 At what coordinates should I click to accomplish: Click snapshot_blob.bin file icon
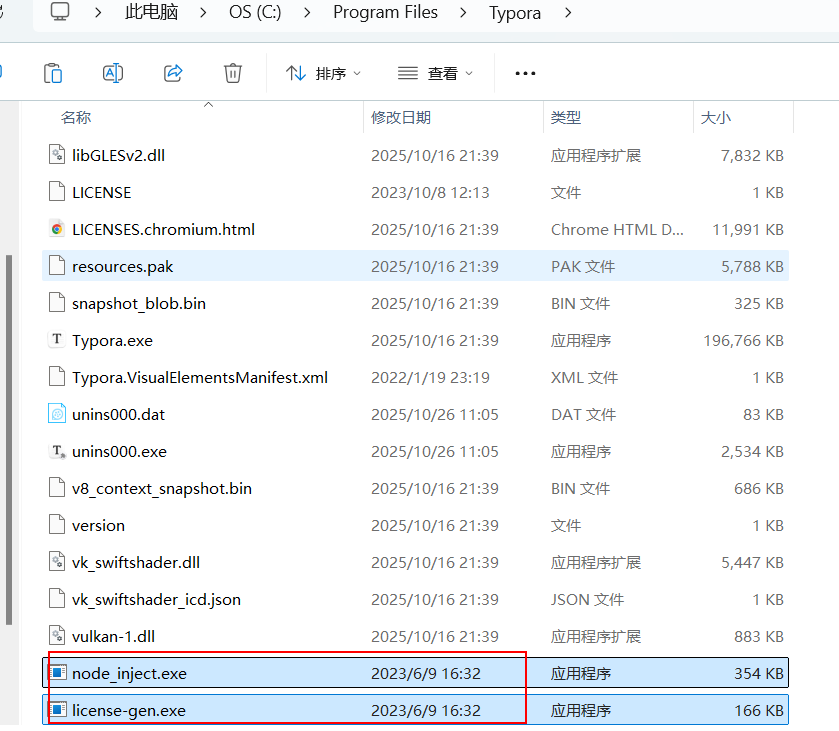tap(57, 303)
